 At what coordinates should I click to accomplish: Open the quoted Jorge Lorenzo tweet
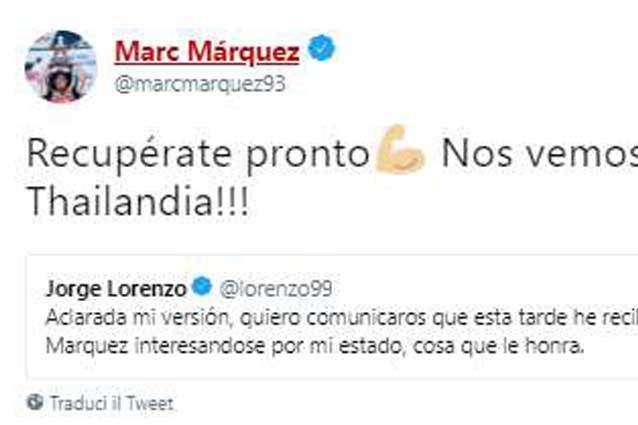pos(332,317)
